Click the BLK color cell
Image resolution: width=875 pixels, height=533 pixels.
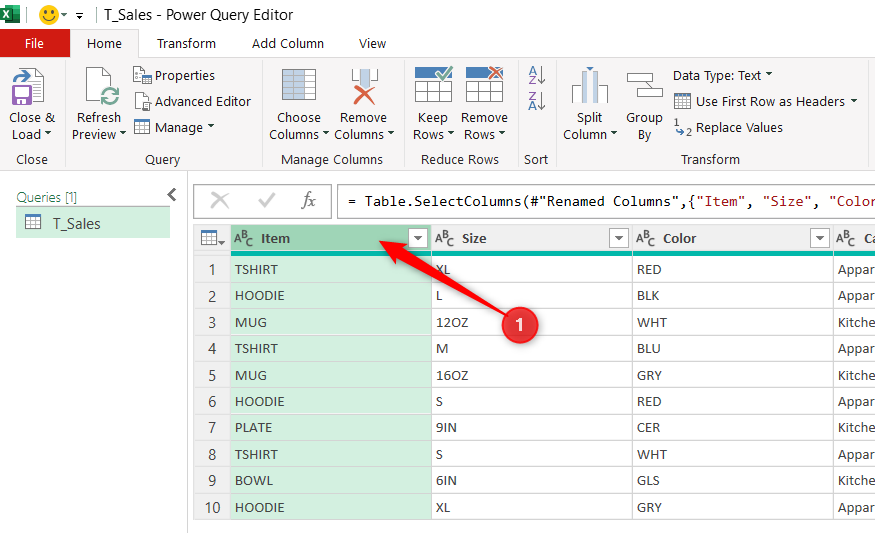[733, 296]
